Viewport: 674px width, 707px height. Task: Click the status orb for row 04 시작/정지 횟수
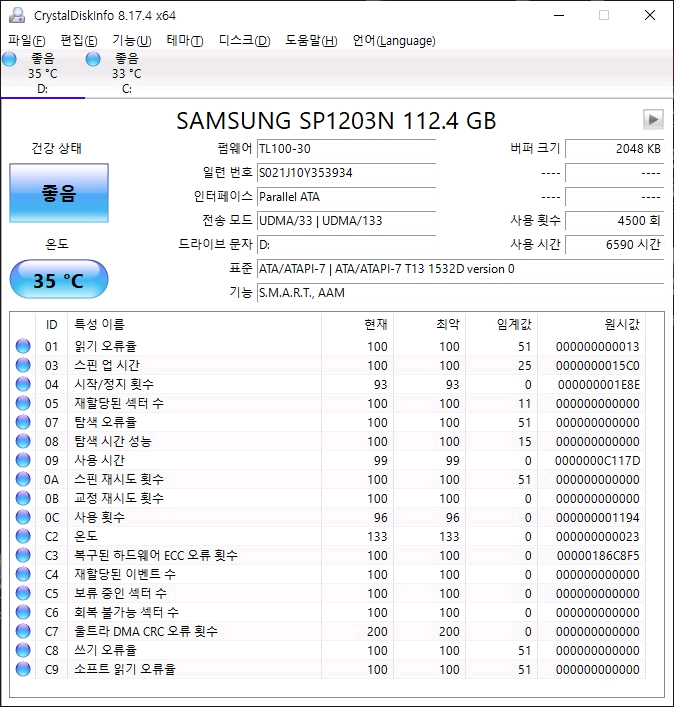coord(23,384)
